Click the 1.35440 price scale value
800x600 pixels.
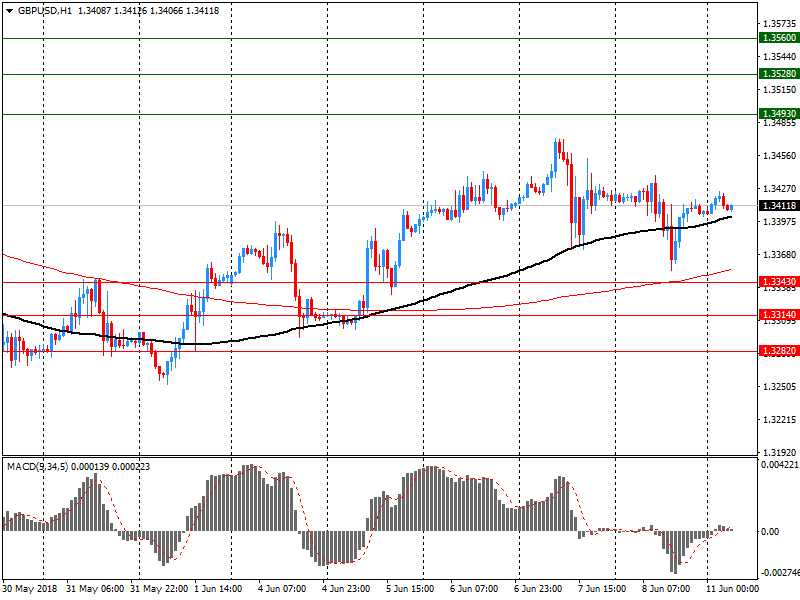pos(779,57)
